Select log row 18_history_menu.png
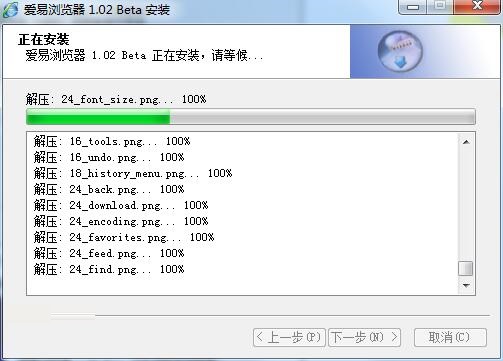Screen dimensions: 503x361 (x=133, y=173)
